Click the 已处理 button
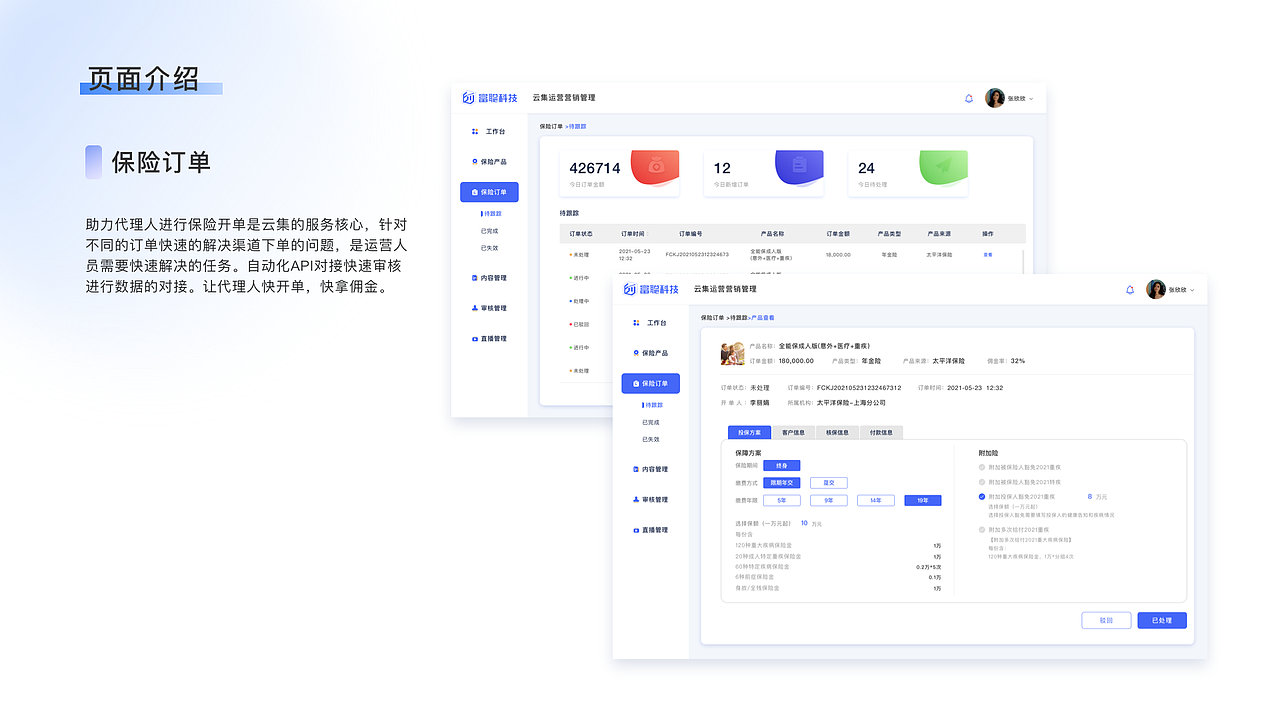The image size is (1280, 720). [1161, 620]
